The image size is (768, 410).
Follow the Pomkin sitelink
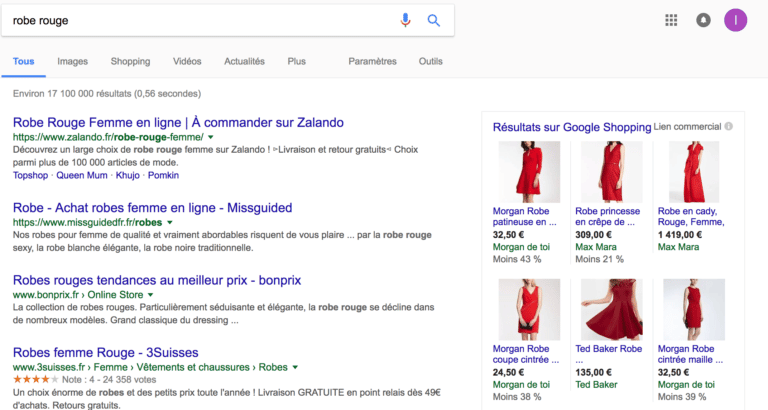[x=163, y=175]
